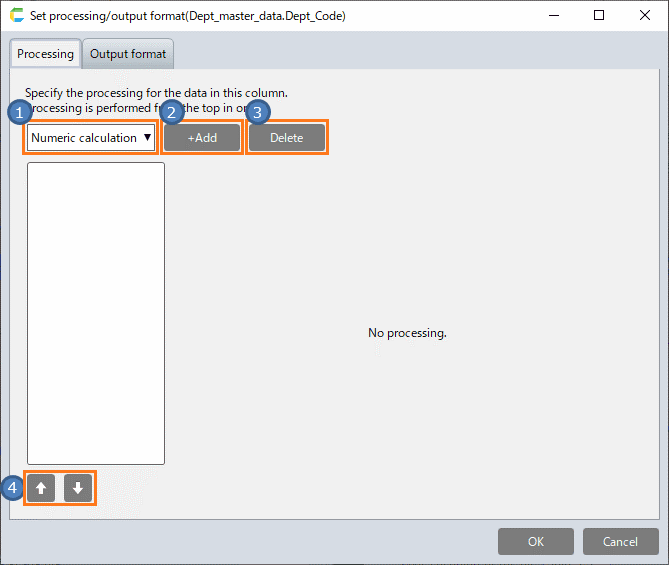This screenshot has width=669, height=565.
Task: Expand the Numeric calculation dropdown
Action: coord(91,138)
